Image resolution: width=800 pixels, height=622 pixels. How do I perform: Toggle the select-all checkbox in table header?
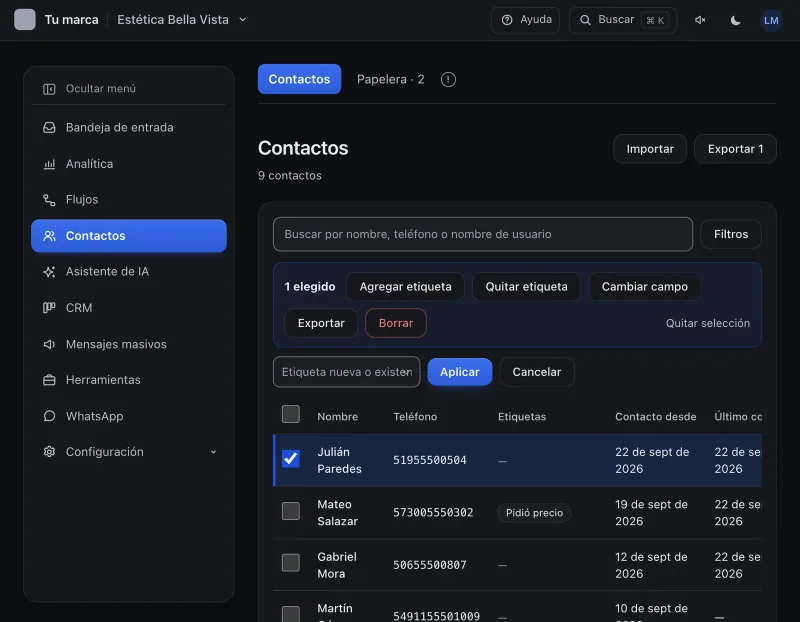click(x=291, y=414)
